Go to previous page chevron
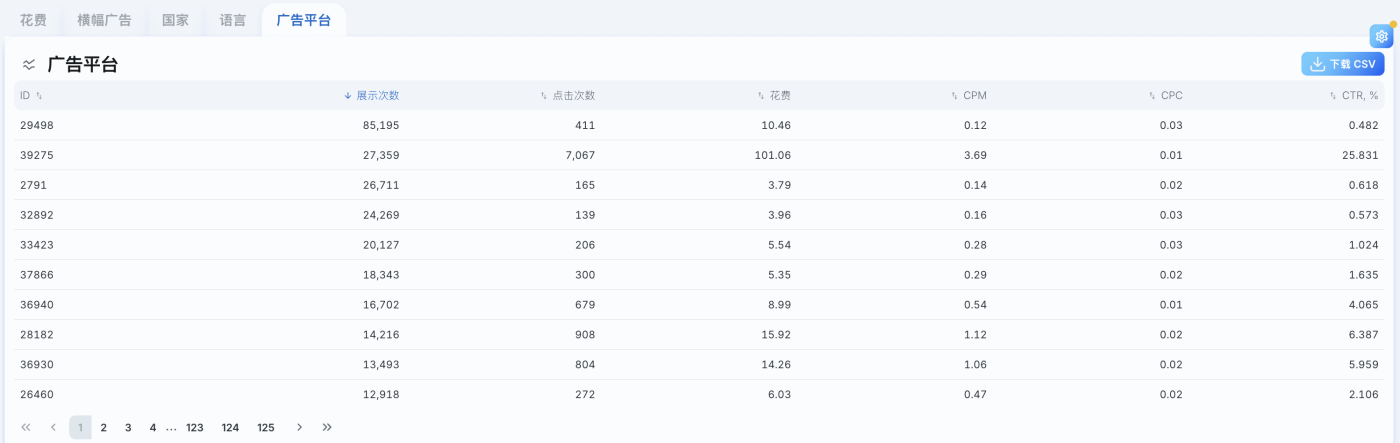 [53, 427]
